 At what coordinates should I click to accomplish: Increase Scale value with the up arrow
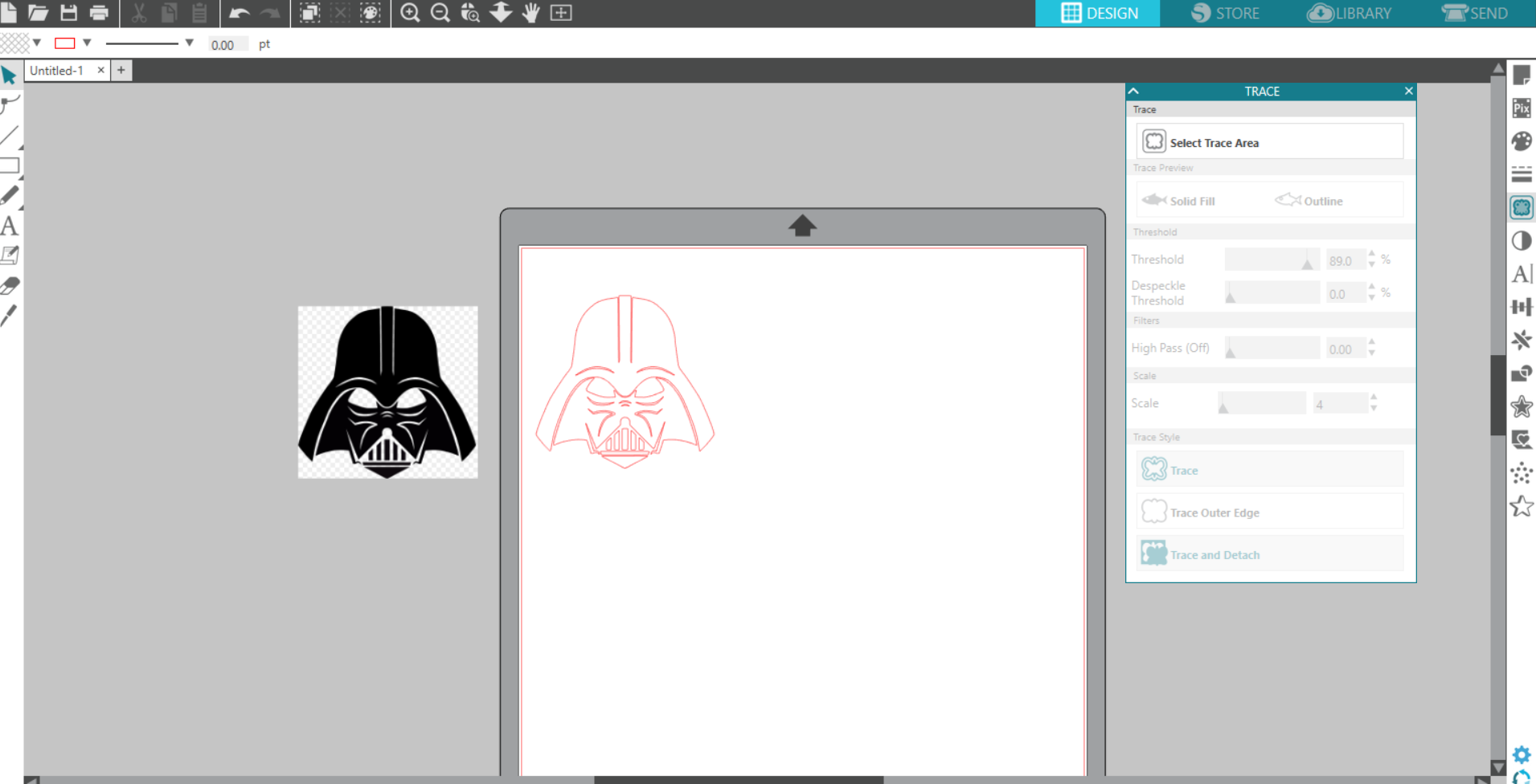point(1374,398)
